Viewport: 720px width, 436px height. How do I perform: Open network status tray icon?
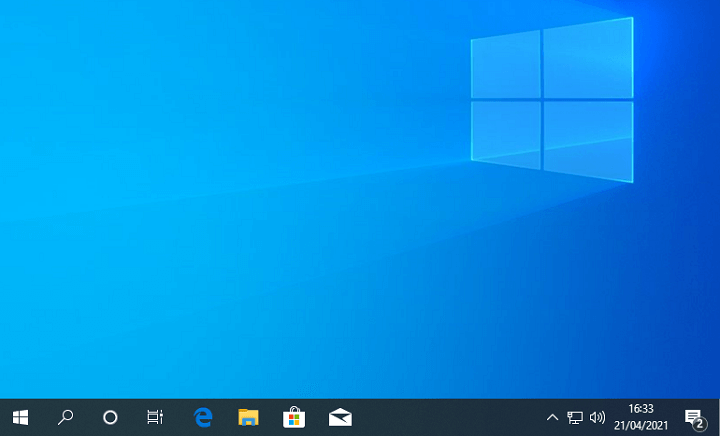(575, 418)
